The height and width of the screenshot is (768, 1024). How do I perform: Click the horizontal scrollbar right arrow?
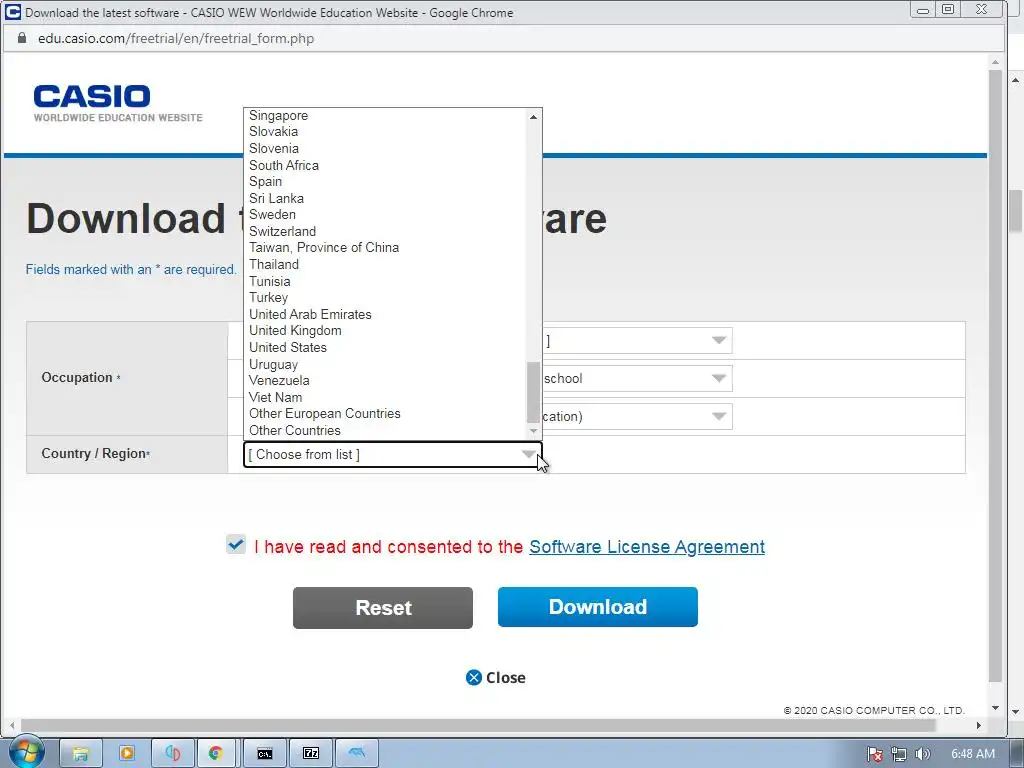[978, 725]
